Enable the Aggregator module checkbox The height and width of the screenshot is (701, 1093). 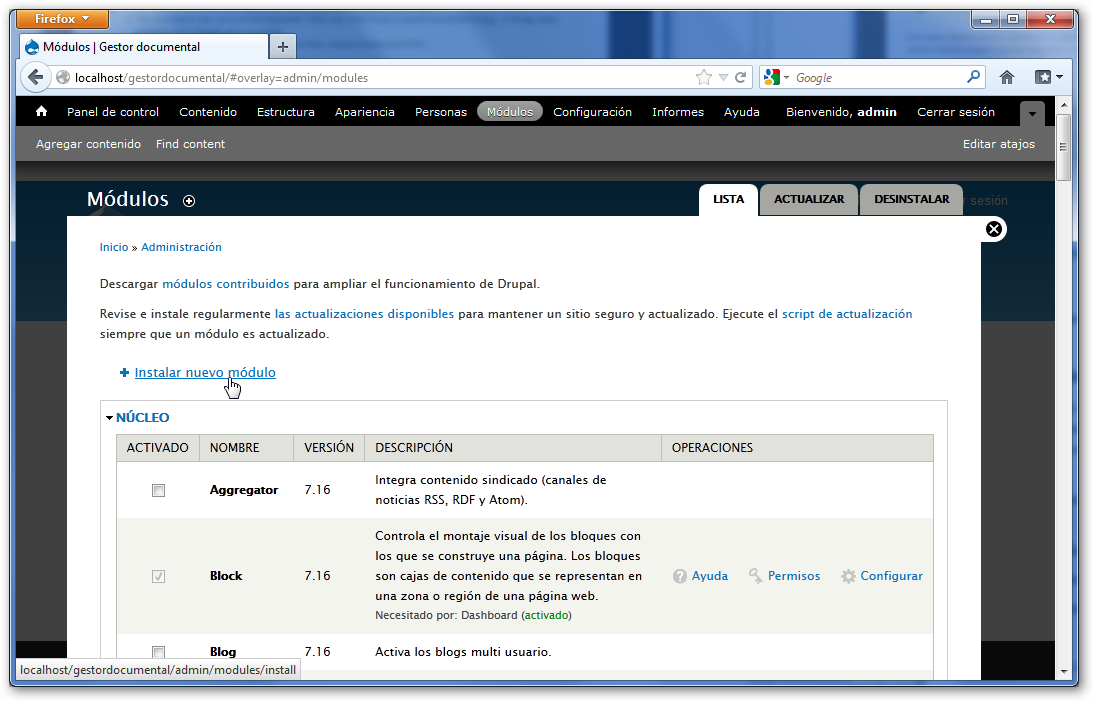pos(157,490)
